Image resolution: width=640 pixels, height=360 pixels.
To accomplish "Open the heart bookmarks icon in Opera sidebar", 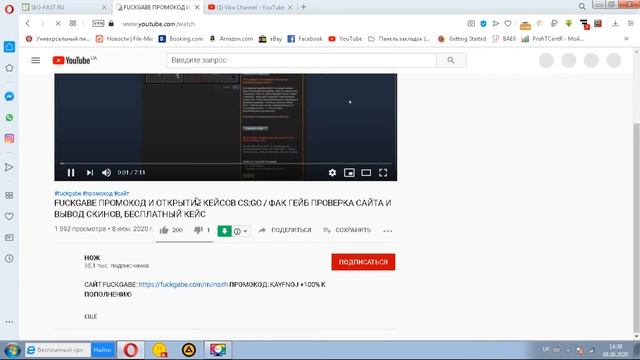I will 9,216.
